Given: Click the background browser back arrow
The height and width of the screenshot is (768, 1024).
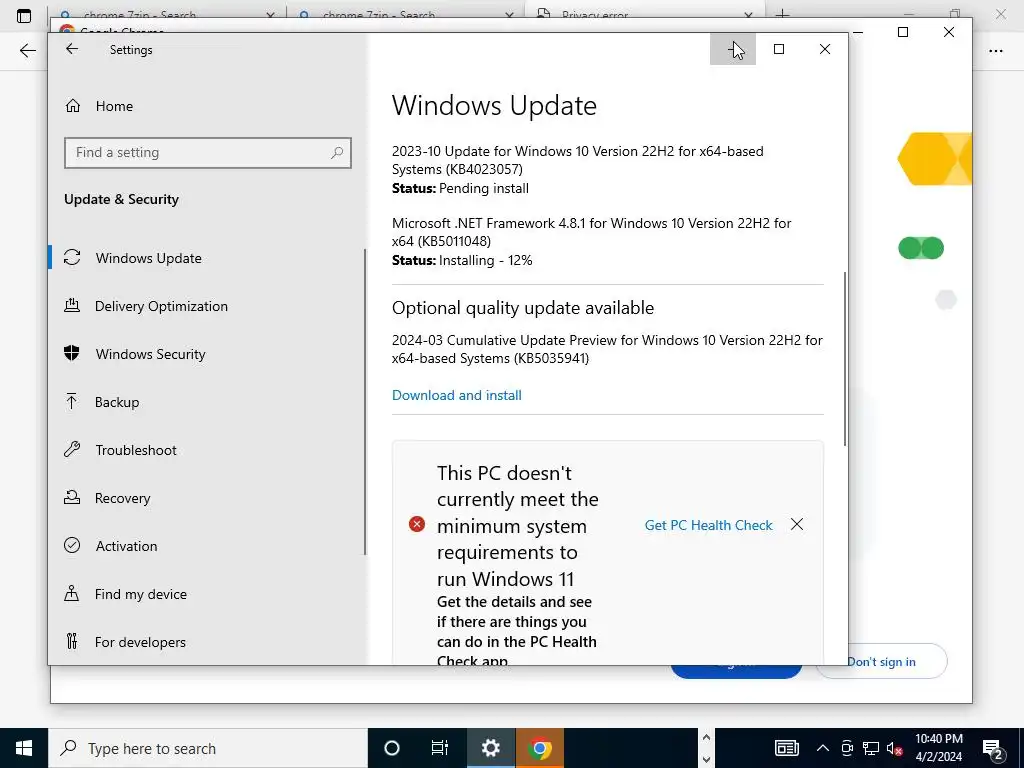Looking at the screenshot, I should (27, 50).
